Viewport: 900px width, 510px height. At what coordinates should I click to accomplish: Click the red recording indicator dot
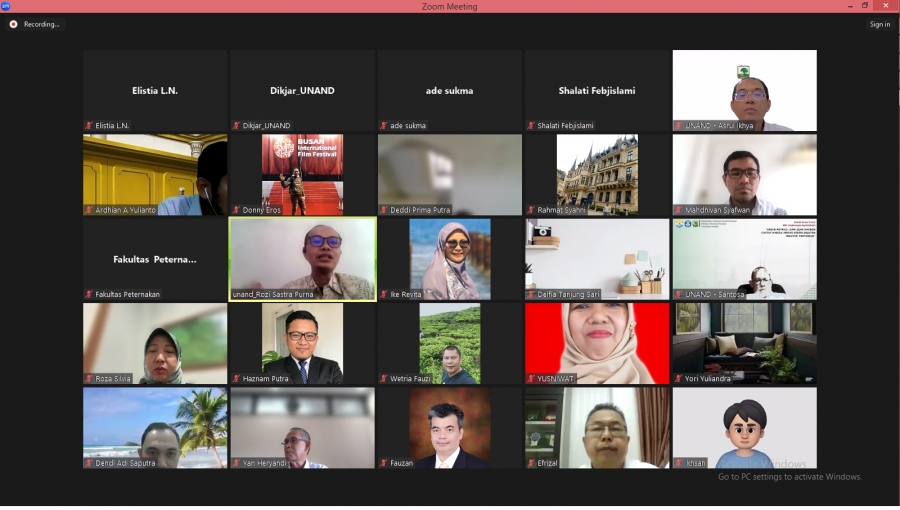14,24
